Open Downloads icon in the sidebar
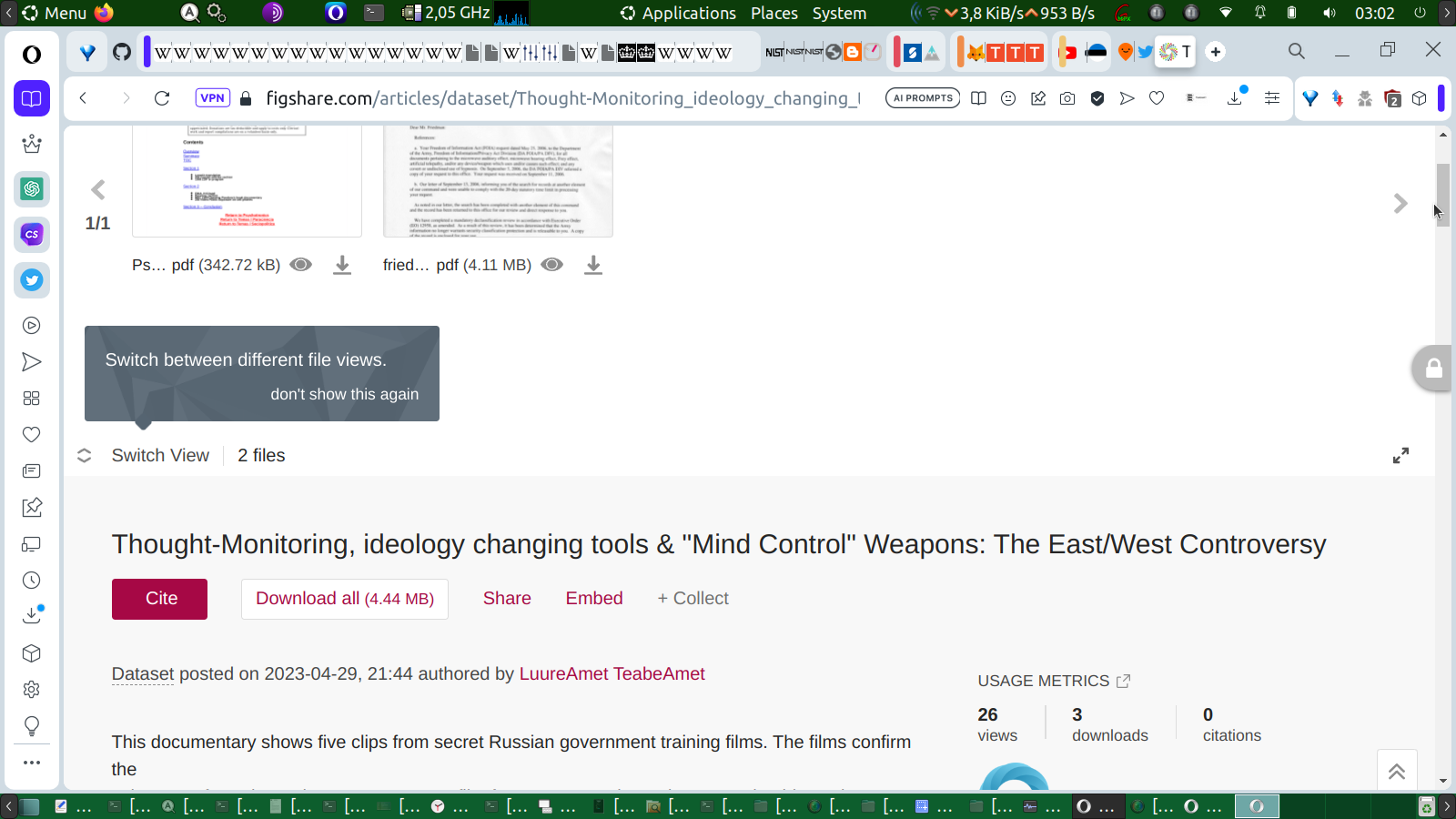The width and height of the screenshot is (1456, 819). 32,616
